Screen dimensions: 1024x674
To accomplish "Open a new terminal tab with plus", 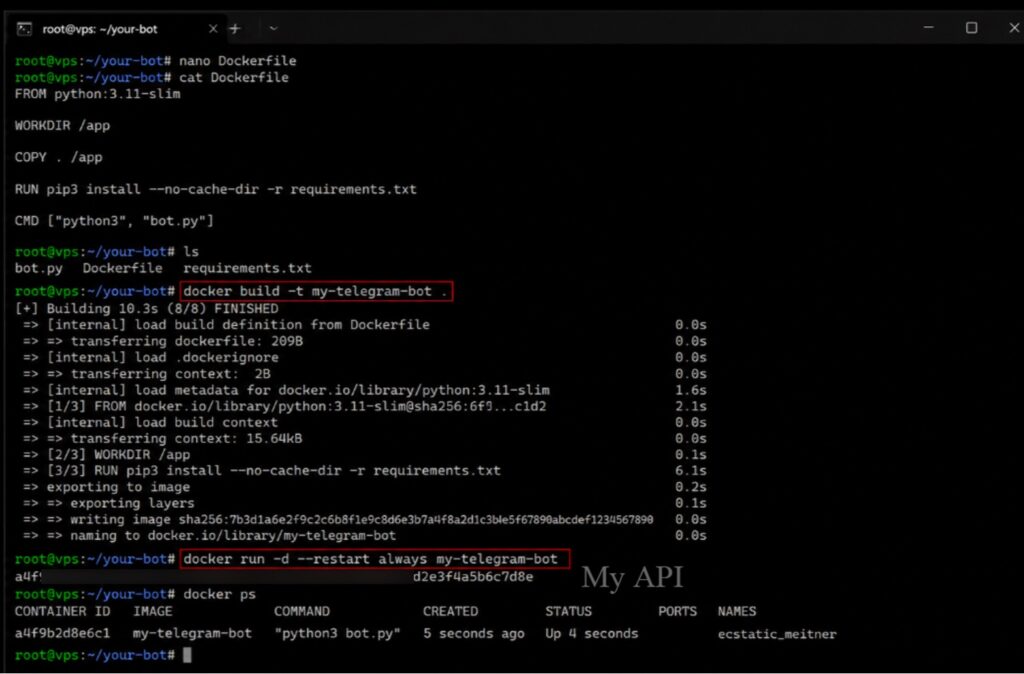I will pos(235,29).
